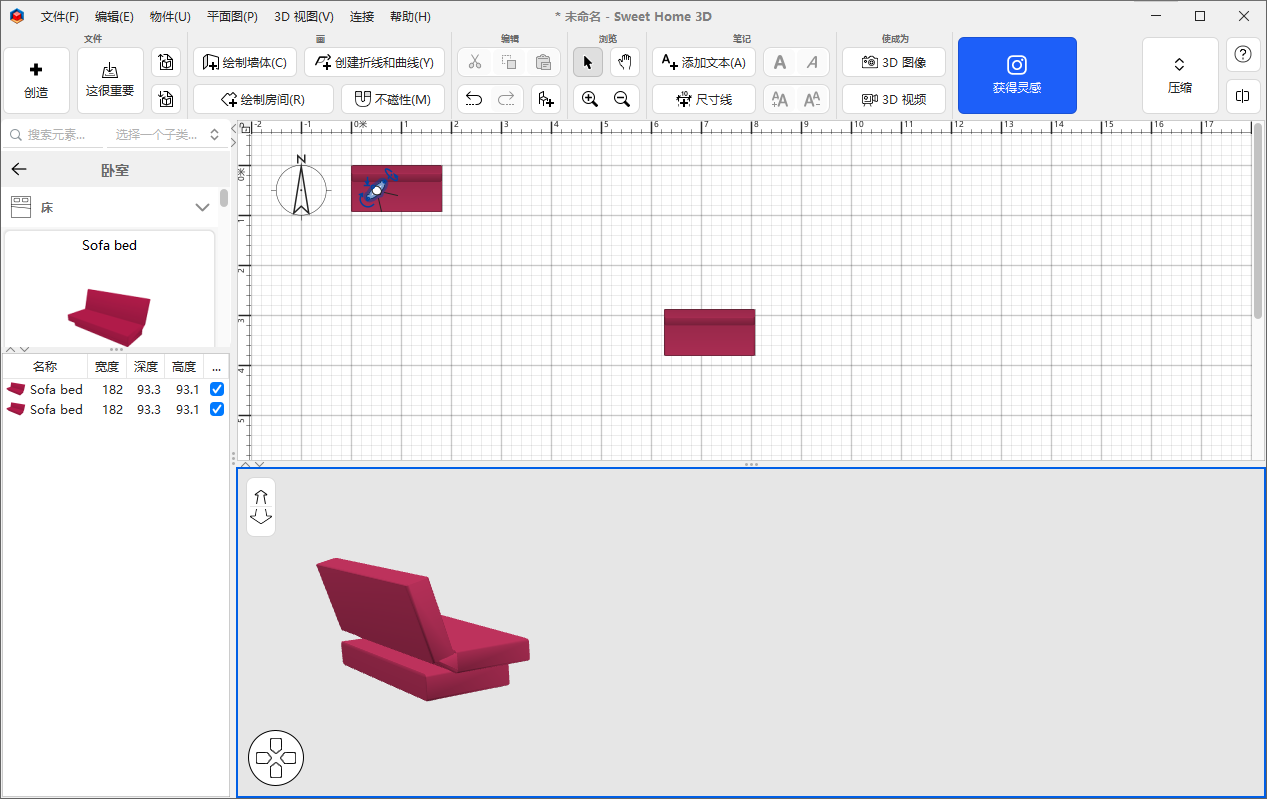Create a 3D 图像 with its camera icon
Viewport: 1267px width, 799px height.
point(893,61)
